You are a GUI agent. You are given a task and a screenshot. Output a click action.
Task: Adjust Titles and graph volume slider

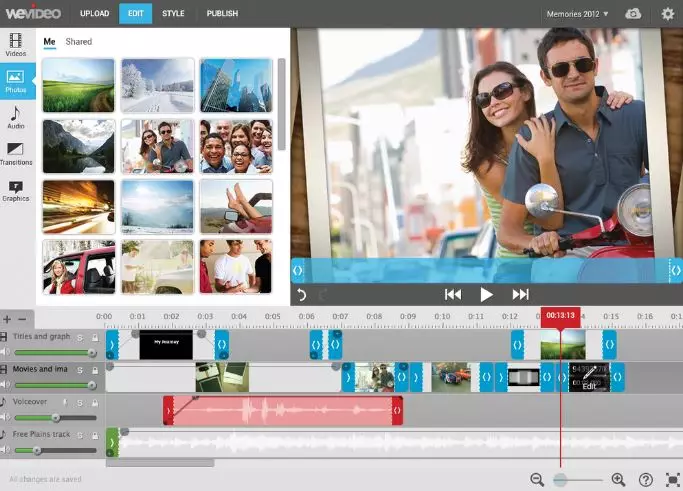click(55, 352)
